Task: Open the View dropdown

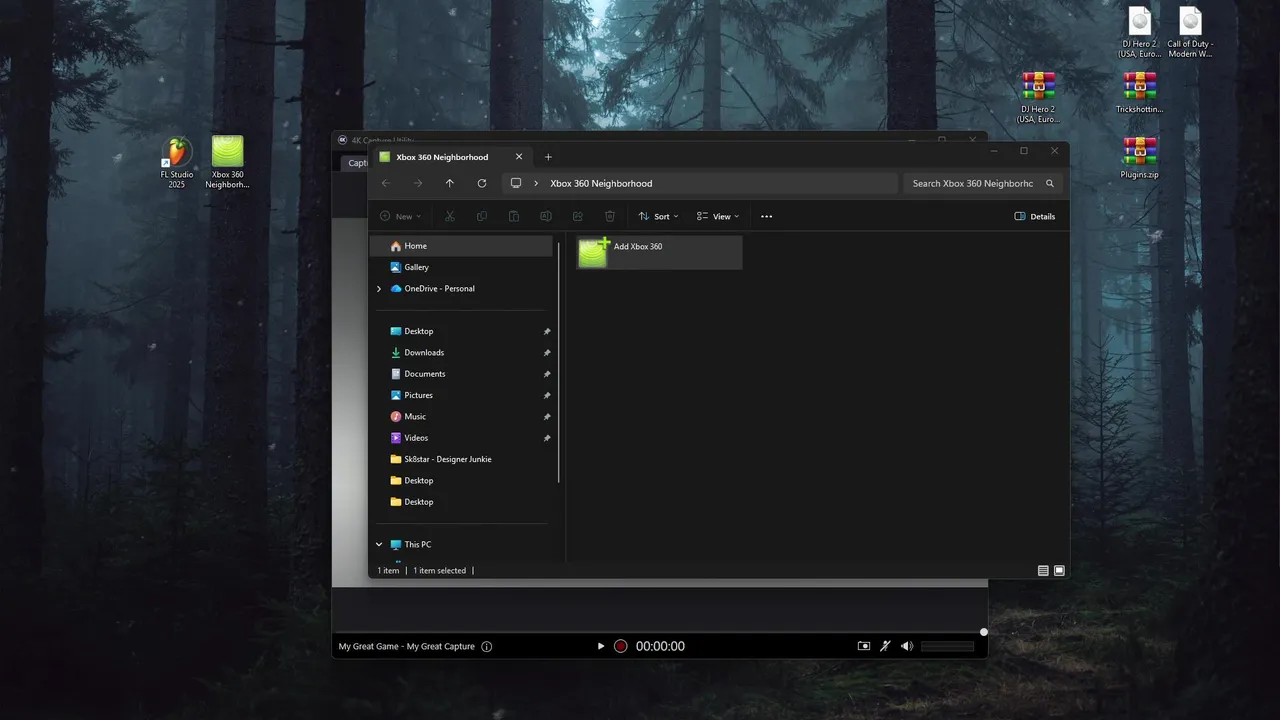Action: click(718, 216)
